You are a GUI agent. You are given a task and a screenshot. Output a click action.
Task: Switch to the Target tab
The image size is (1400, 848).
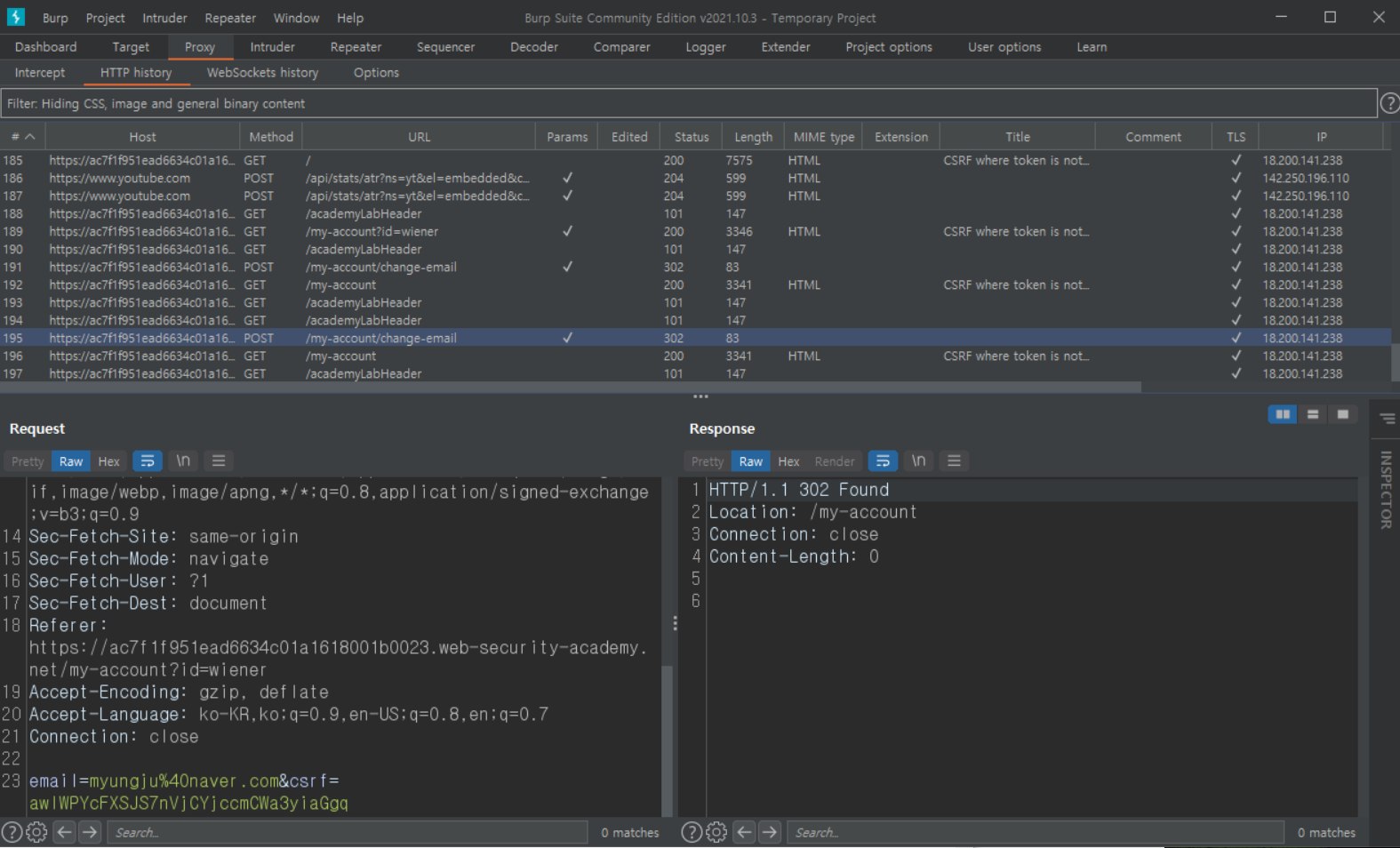(131, 47)
